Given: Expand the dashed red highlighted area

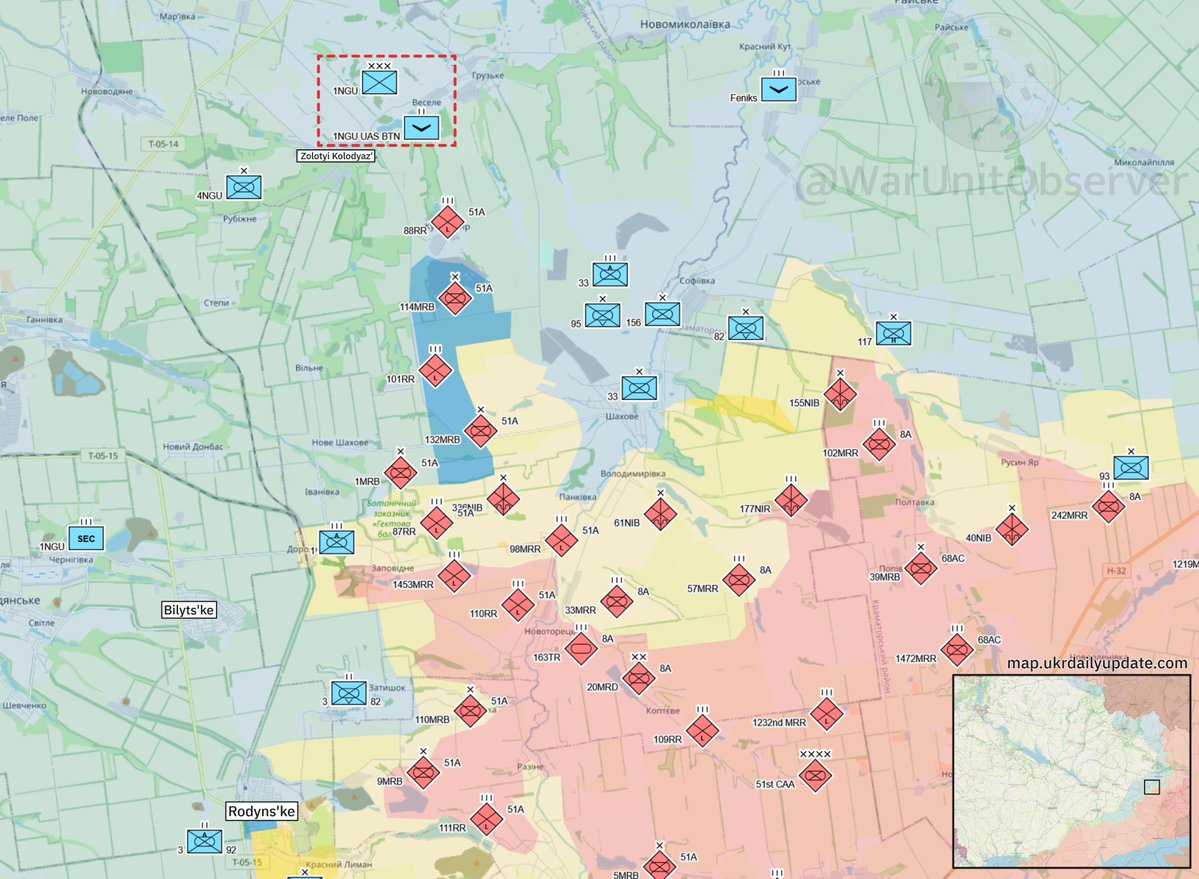Looking at the screenshot, I should tap(386, 99).
